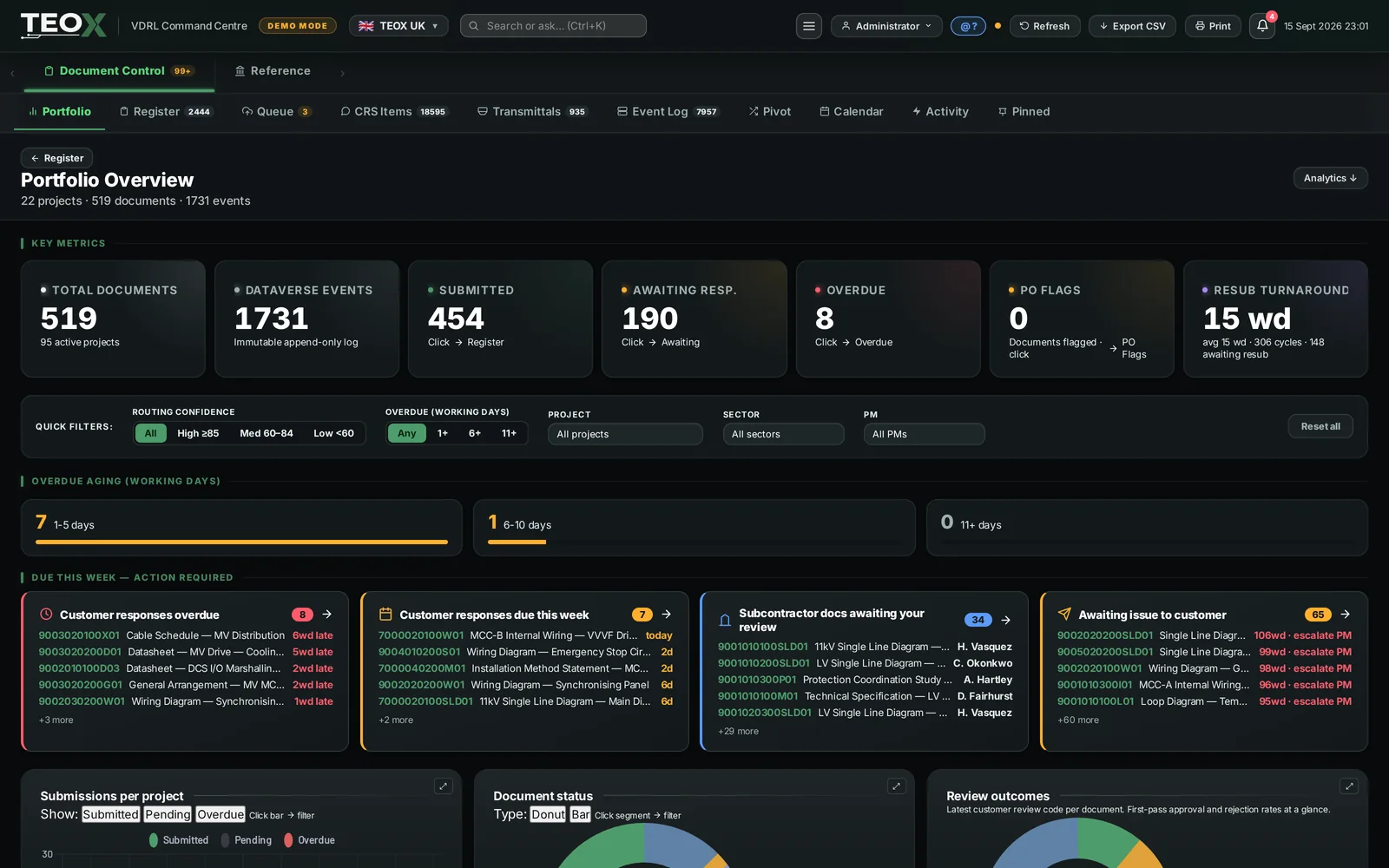Click the Reset all filters button
Viewport: 1389px width, 868px height.
[x=1320, y=426]
